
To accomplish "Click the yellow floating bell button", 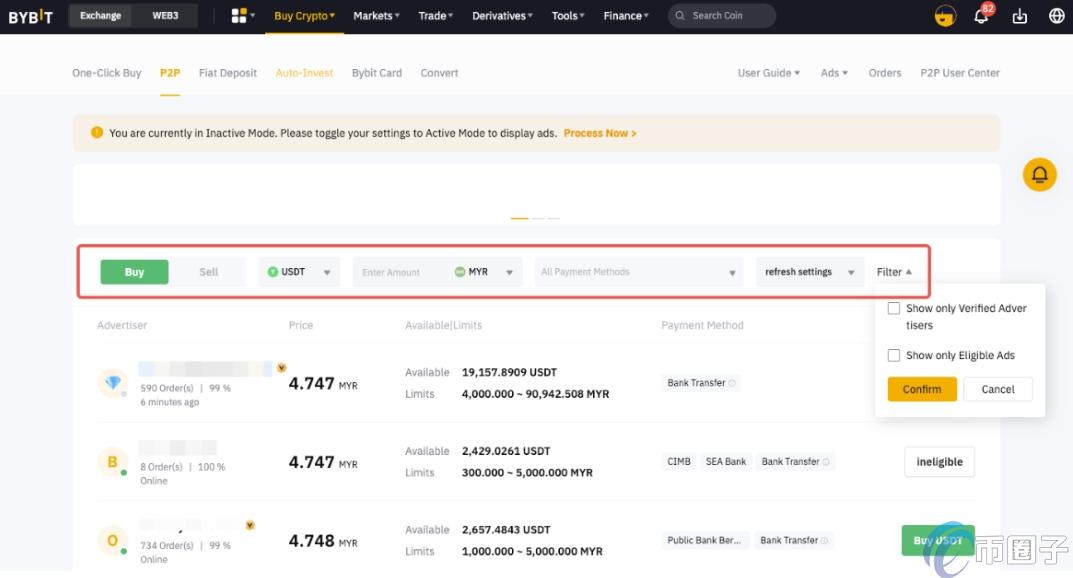I will [1039, 175].
